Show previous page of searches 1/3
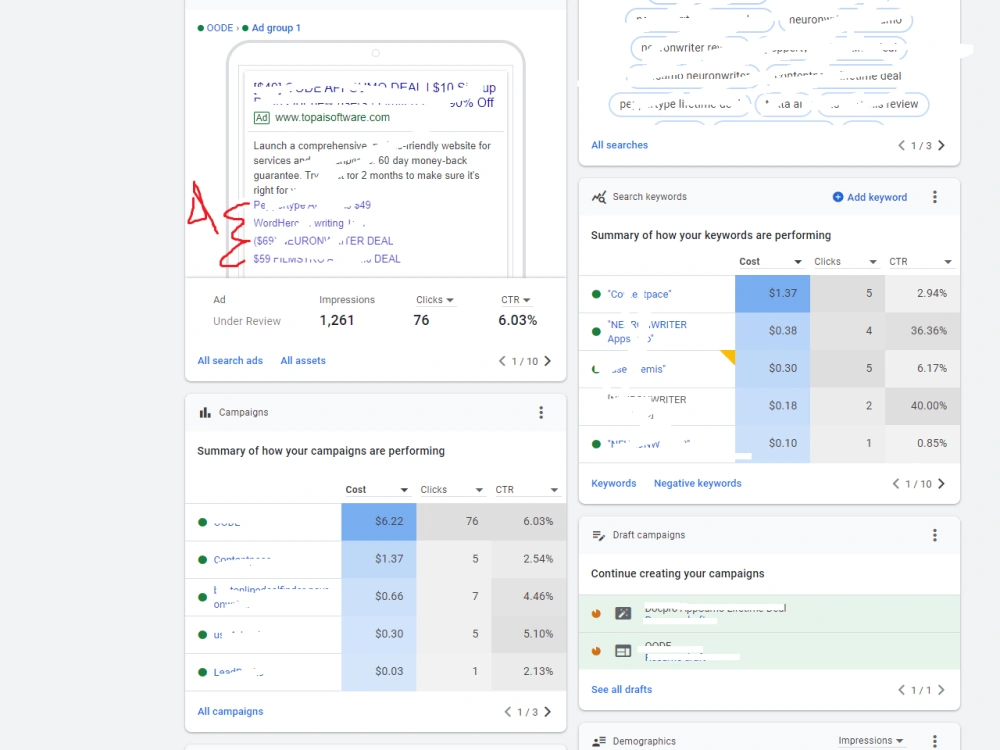This screenshot has height=750, width=1000. click(901, 145)
